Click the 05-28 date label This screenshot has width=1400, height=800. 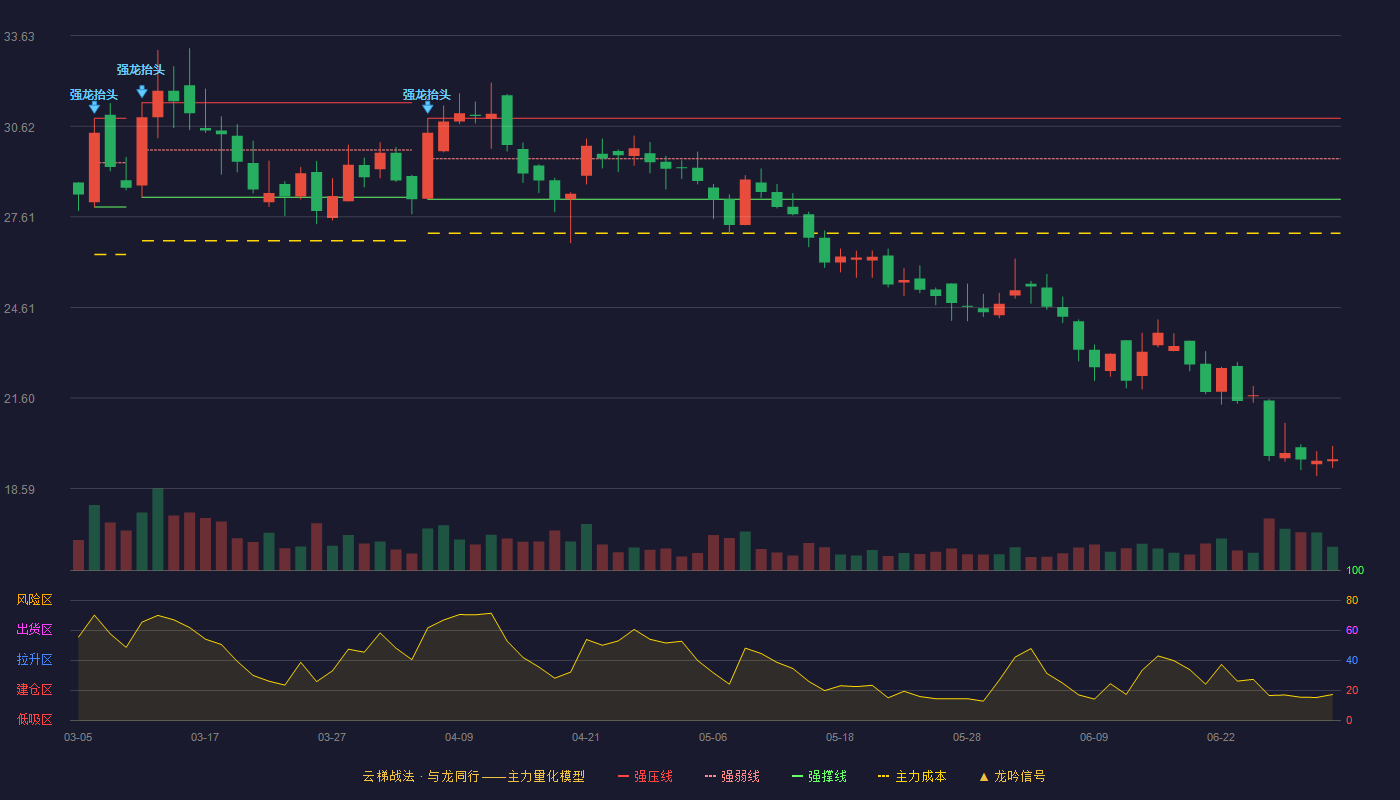[x=967, y=737]
